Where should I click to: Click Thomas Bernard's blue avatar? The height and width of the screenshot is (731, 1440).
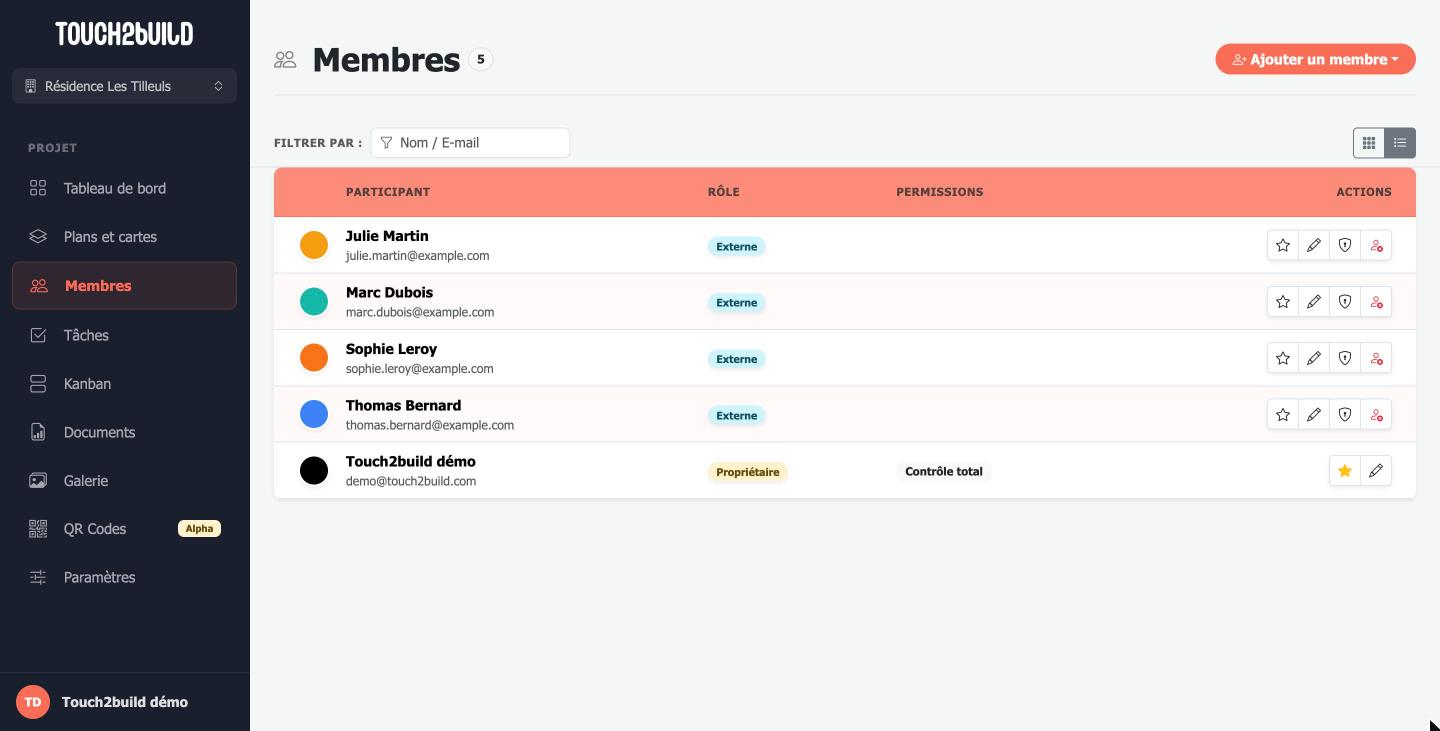[x=314, y=414]
